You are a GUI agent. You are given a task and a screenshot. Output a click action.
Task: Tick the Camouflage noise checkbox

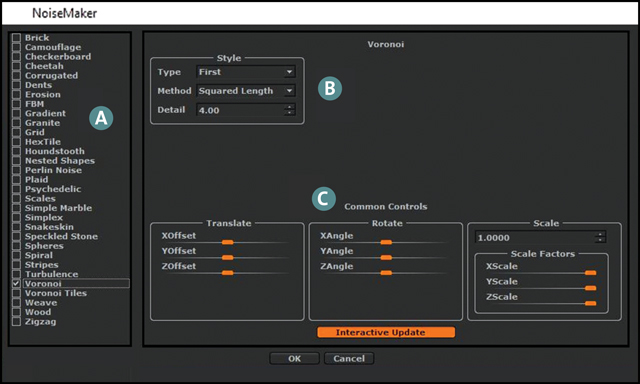pos(16,47)
